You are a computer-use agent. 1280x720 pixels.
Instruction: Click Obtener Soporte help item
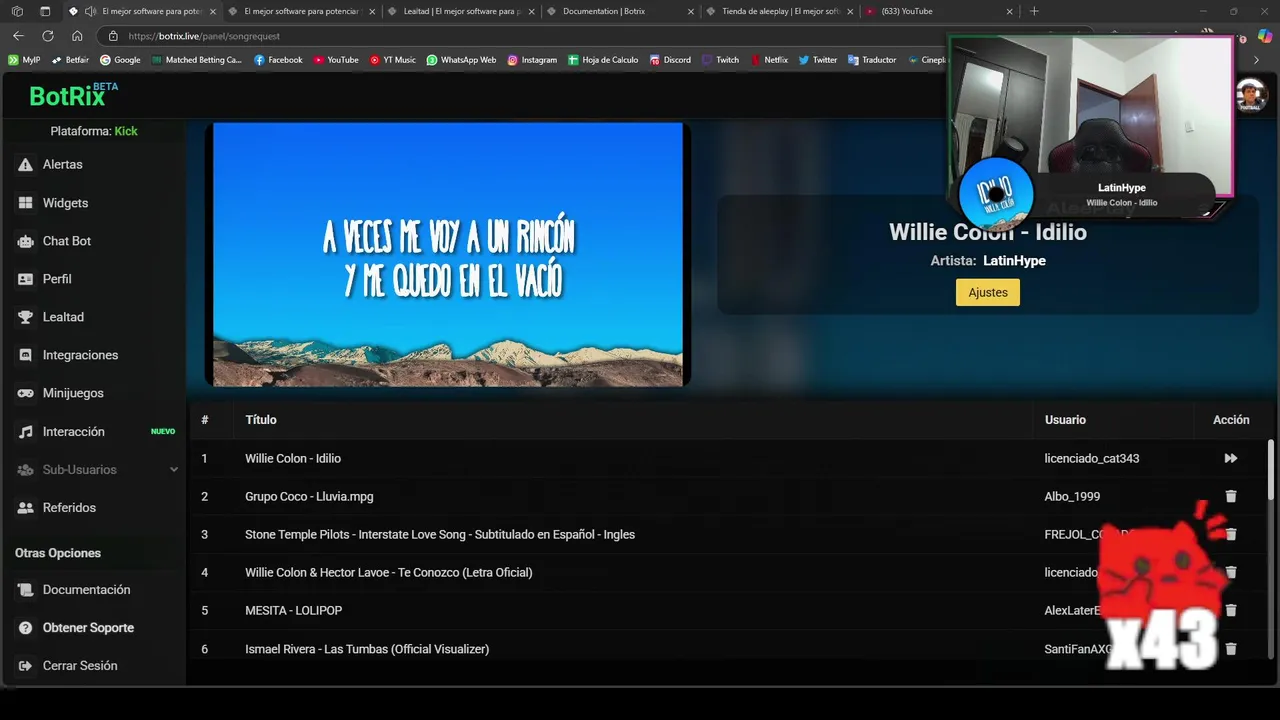pos(88,627)
